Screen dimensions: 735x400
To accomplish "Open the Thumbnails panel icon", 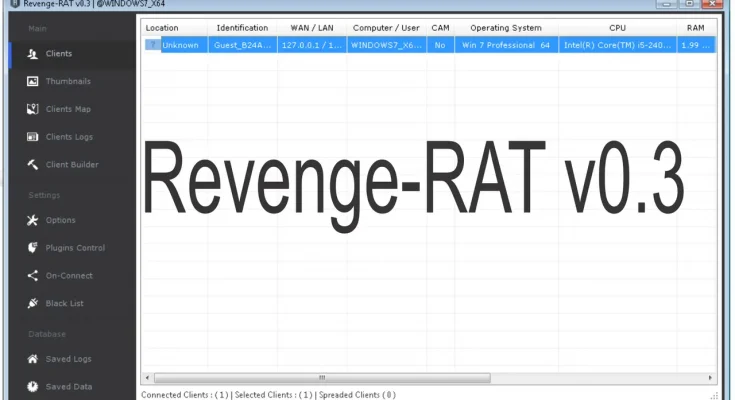I will click(33, 81).
